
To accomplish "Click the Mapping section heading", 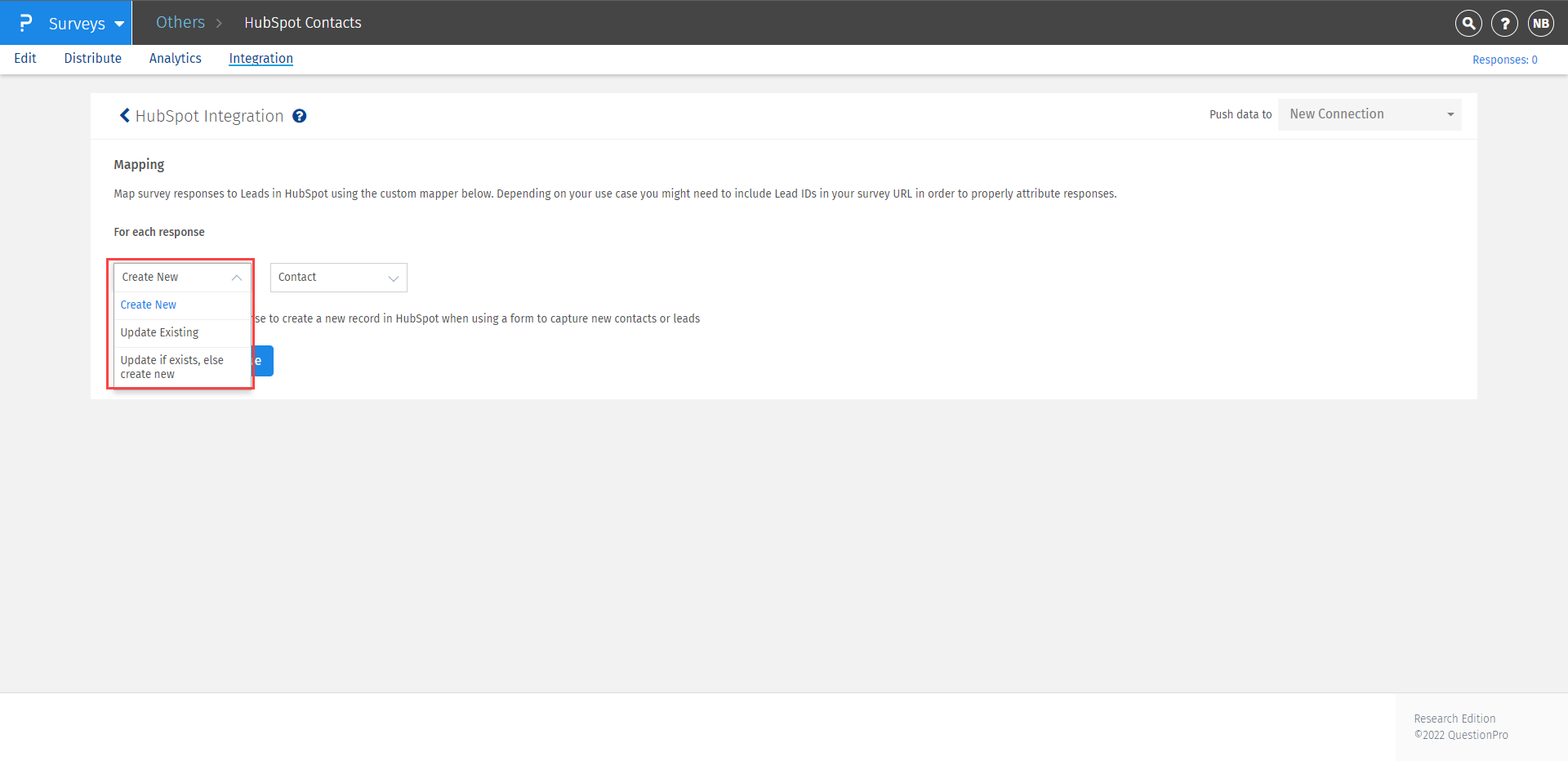I will click(139, 165).
